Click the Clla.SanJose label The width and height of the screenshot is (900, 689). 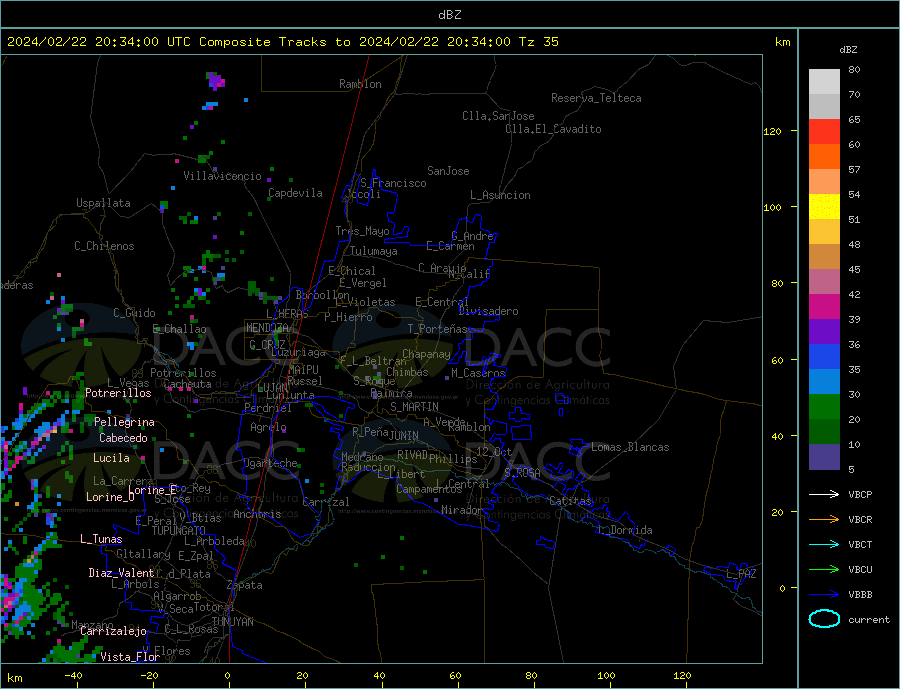498,116
